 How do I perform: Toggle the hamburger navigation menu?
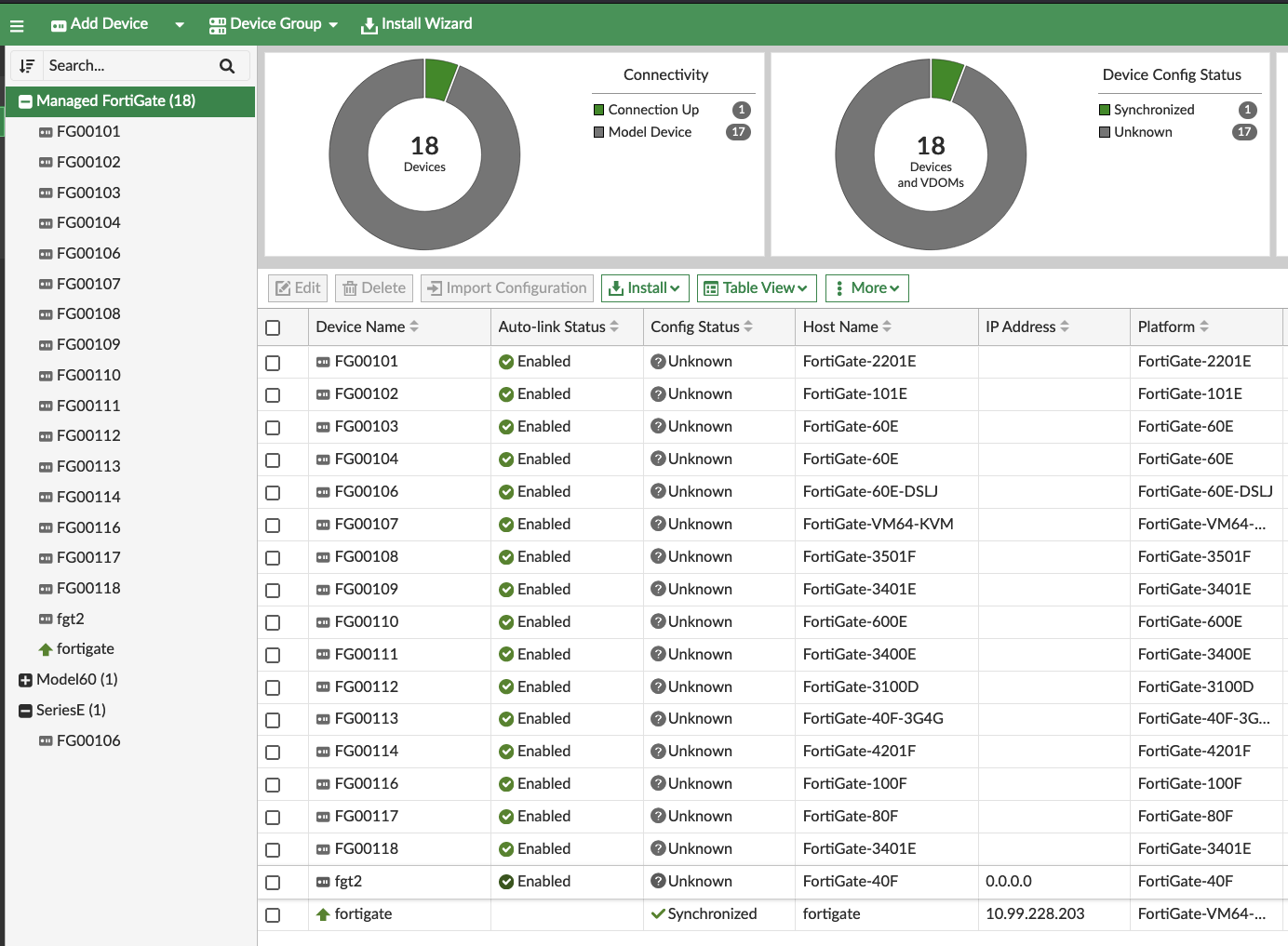coord(17,25)
